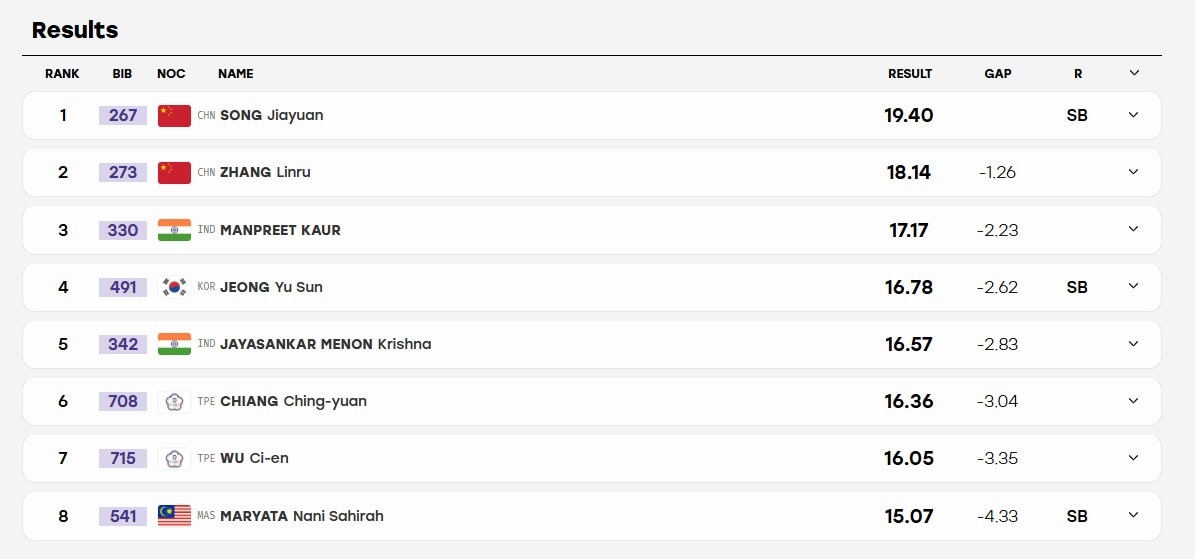The image size is (1195, 559).
Task: Click China flag icon beside SONG Jiayuan
Action: (x=174, y=115)
